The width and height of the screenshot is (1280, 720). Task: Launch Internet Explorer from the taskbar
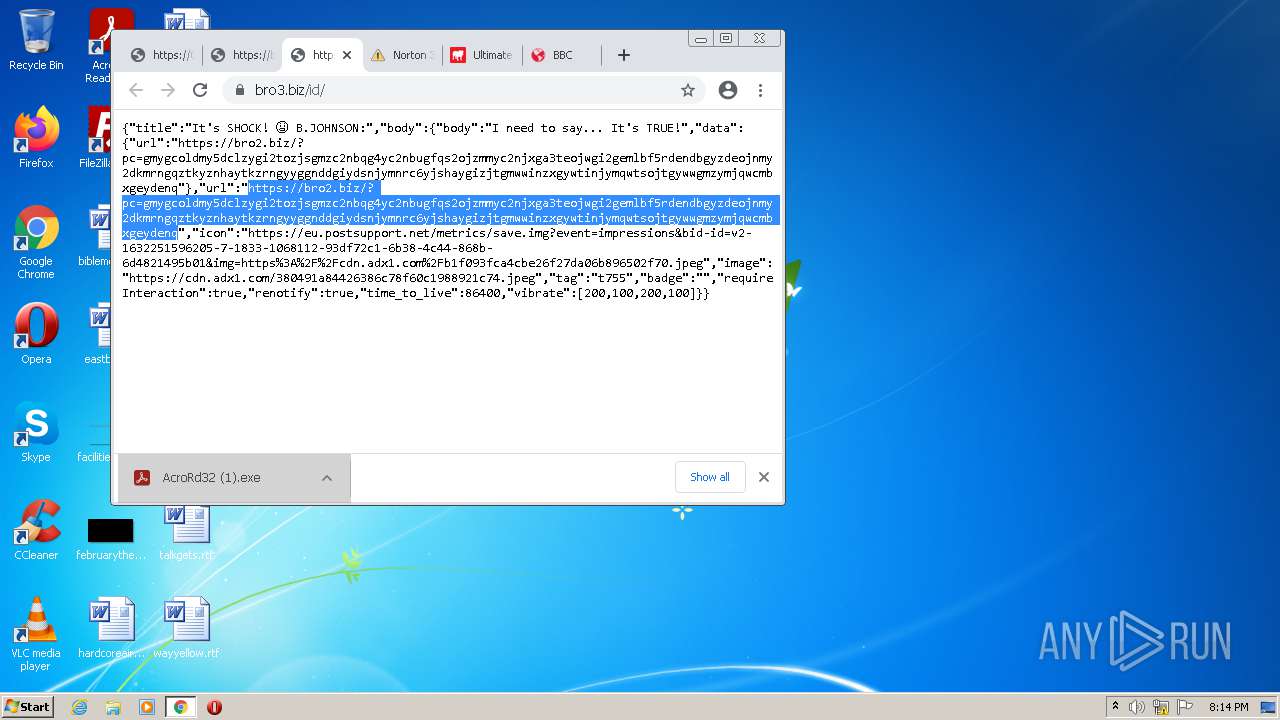79,707
